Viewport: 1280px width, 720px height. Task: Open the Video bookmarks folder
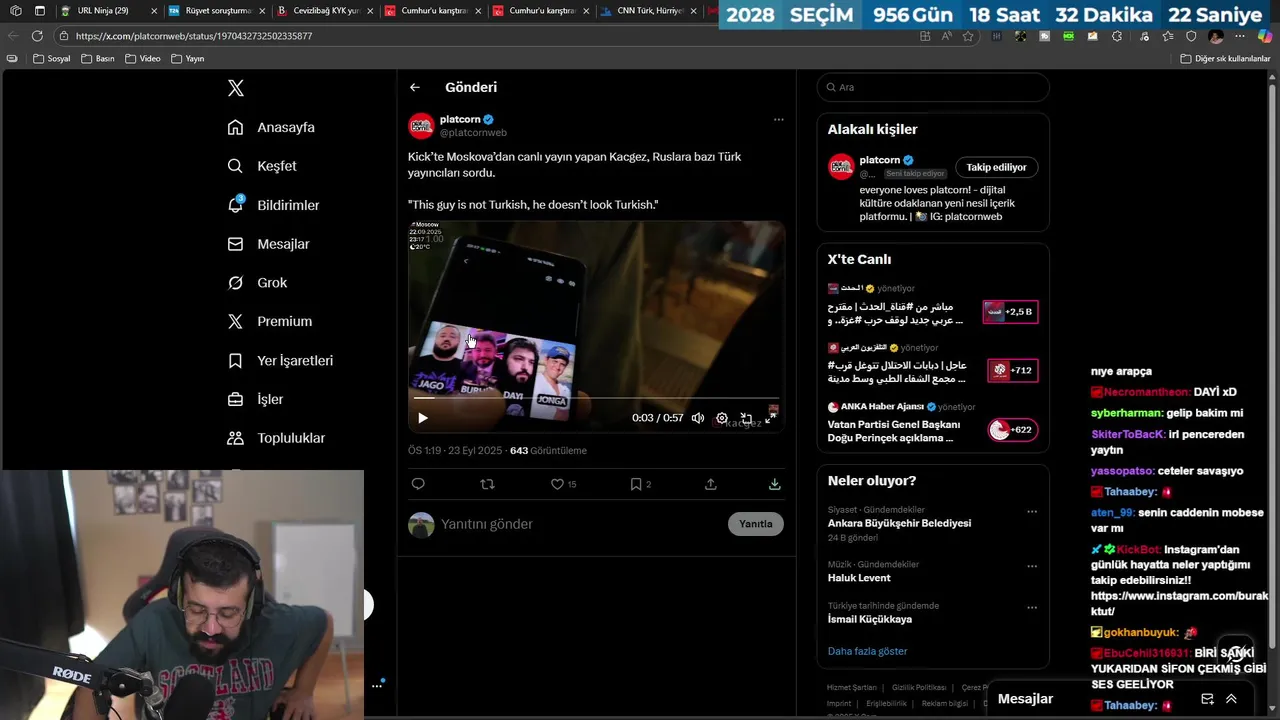coord(143,59)
